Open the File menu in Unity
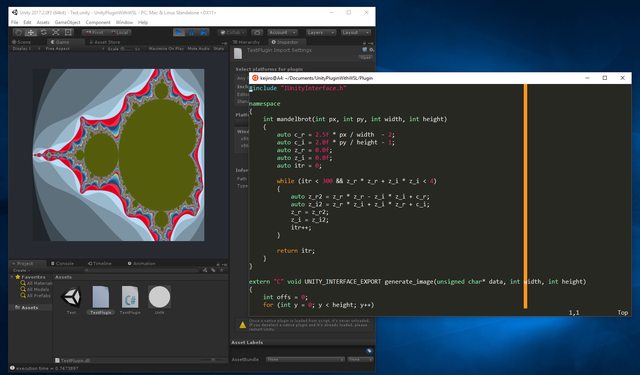640x375 pixels. (14, 22)
